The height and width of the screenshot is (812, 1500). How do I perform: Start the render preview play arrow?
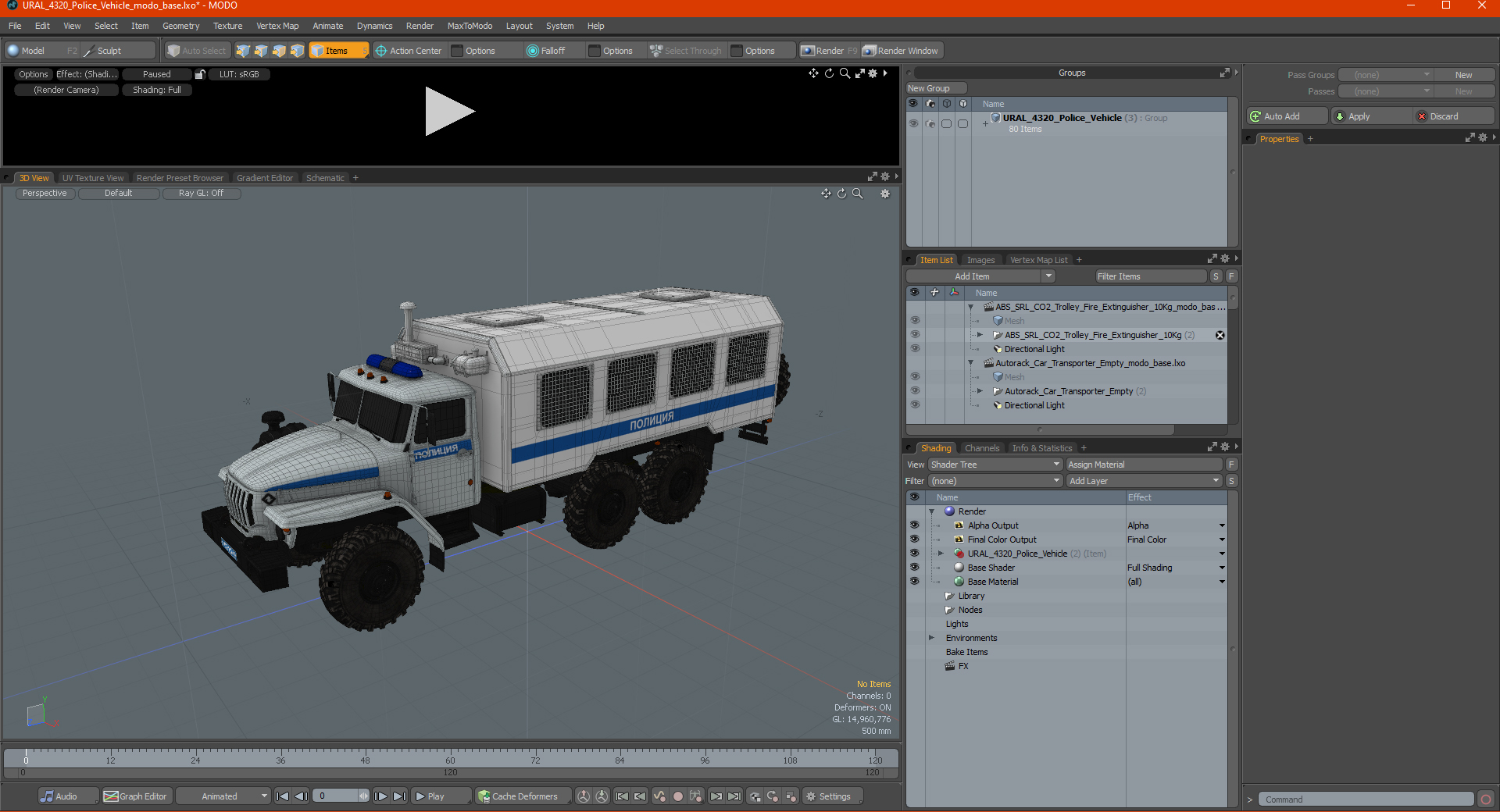(x=449, y=112)
